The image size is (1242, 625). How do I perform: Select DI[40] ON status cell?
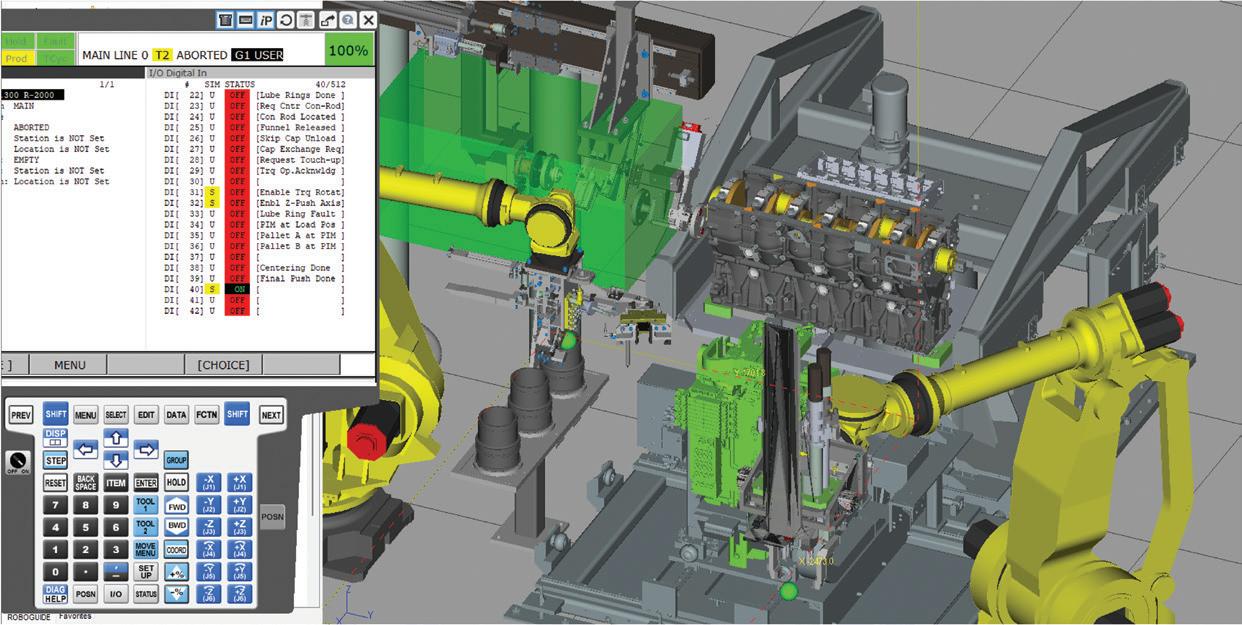tap(237, 289)
